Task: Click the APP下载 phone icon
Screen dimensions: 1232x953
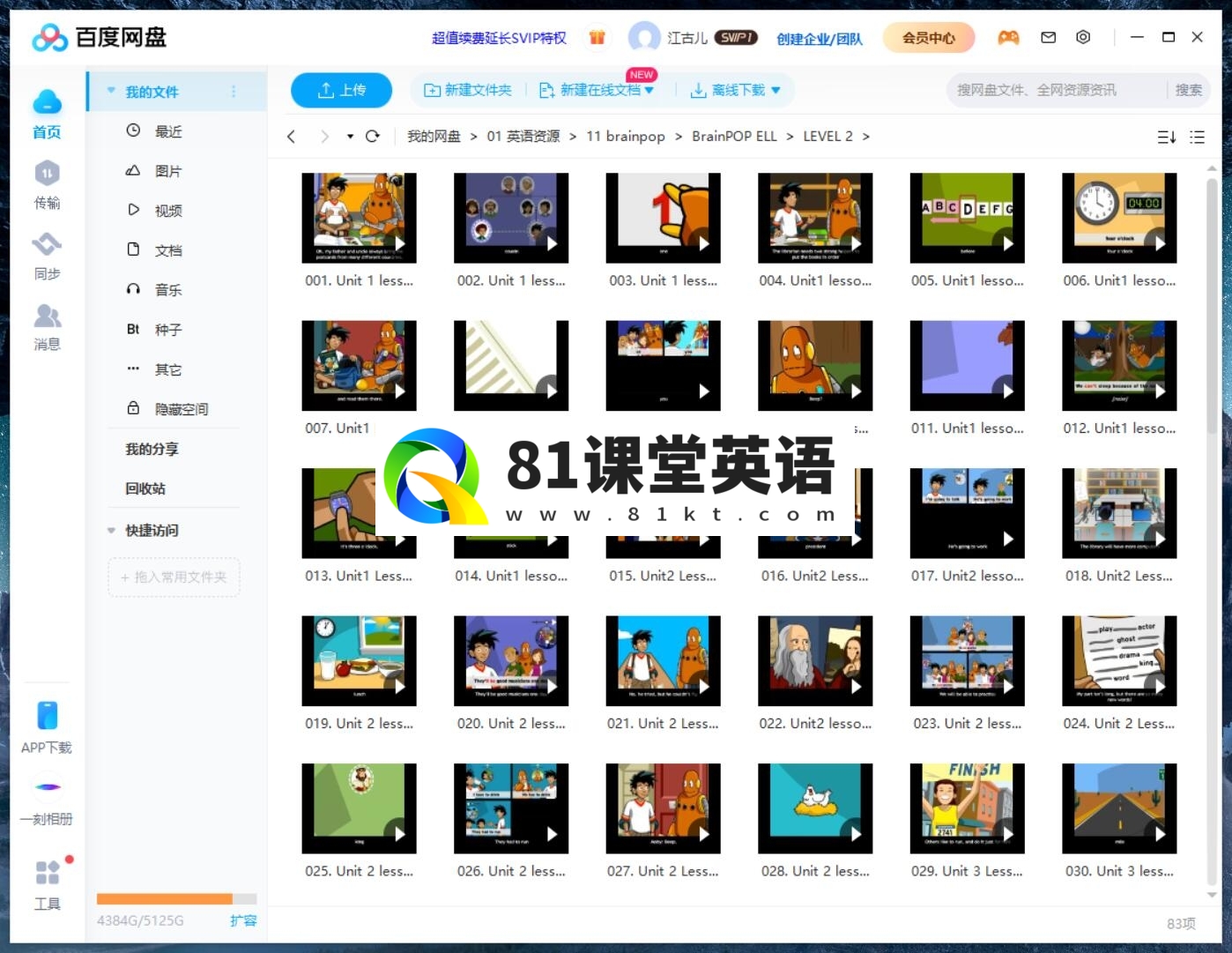Action: [x=47, y=715]
